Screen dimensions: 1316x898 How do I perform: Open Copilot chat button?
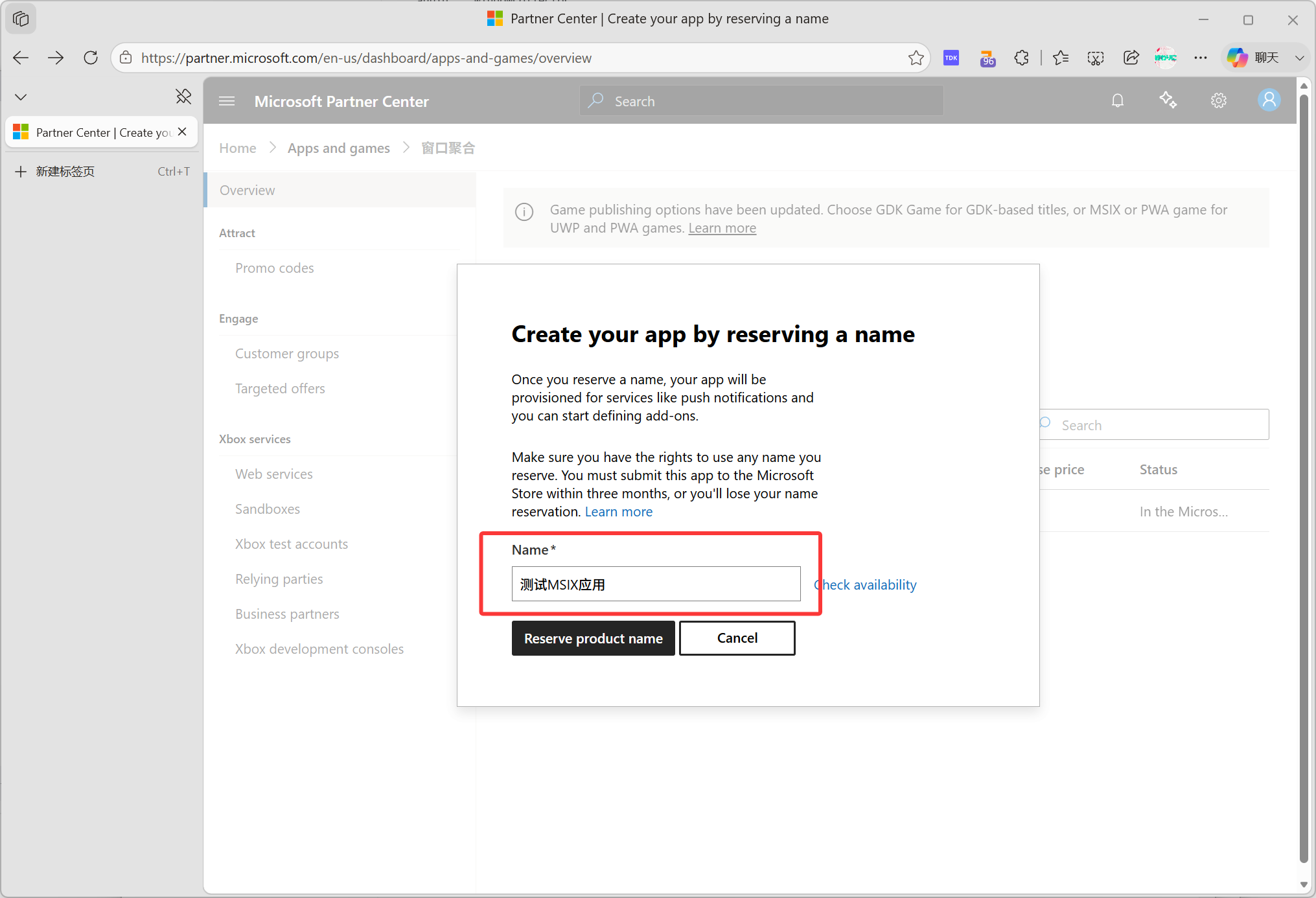[1253, 58]
